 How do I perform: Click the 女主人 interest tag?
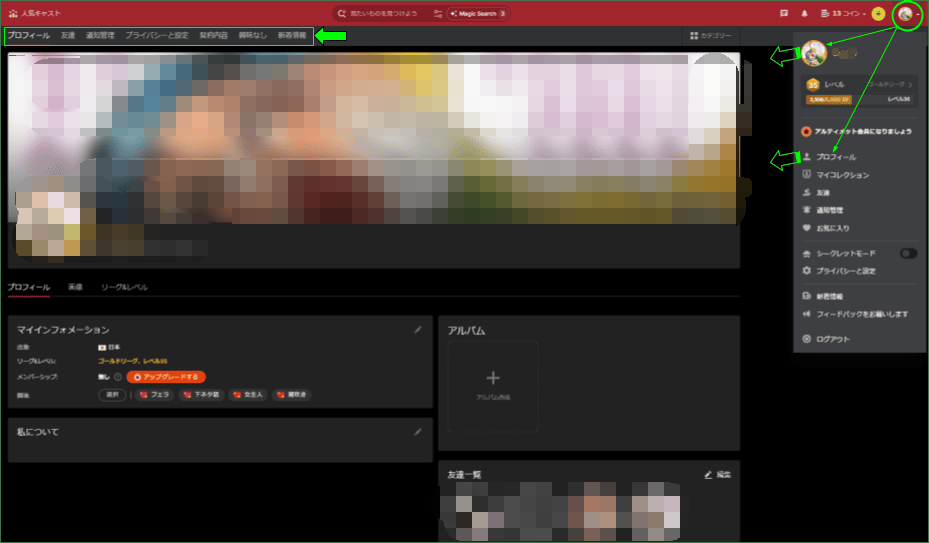248,395
